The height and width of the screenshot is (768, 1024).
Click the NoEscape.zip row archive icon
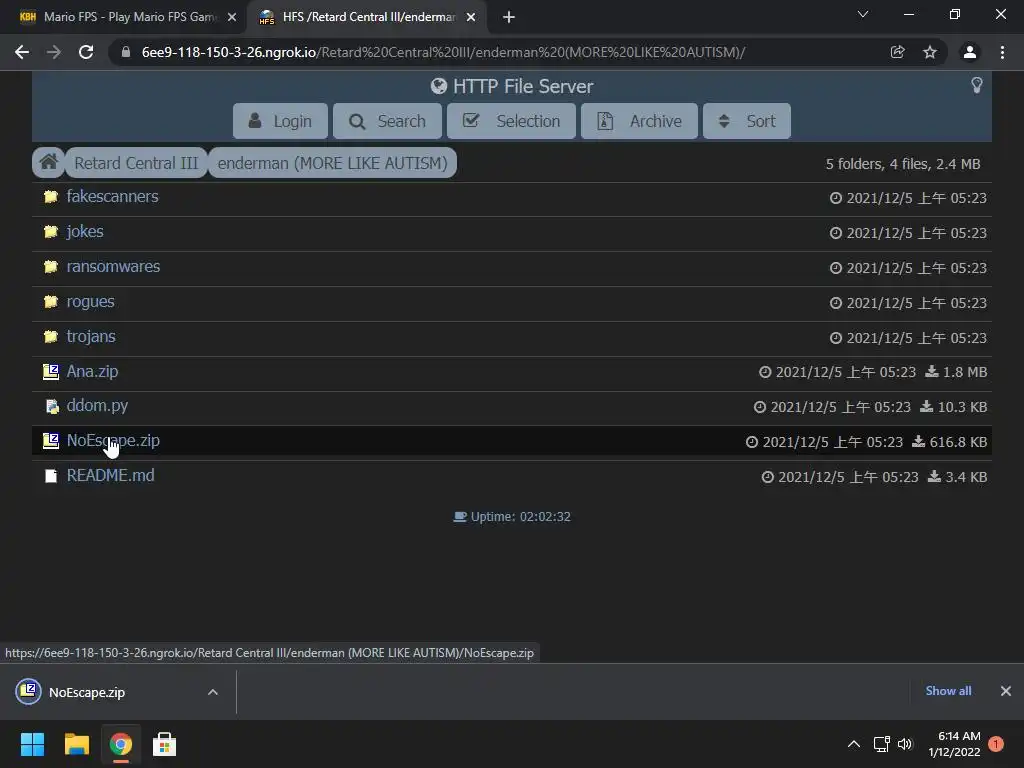pos(50,441)
